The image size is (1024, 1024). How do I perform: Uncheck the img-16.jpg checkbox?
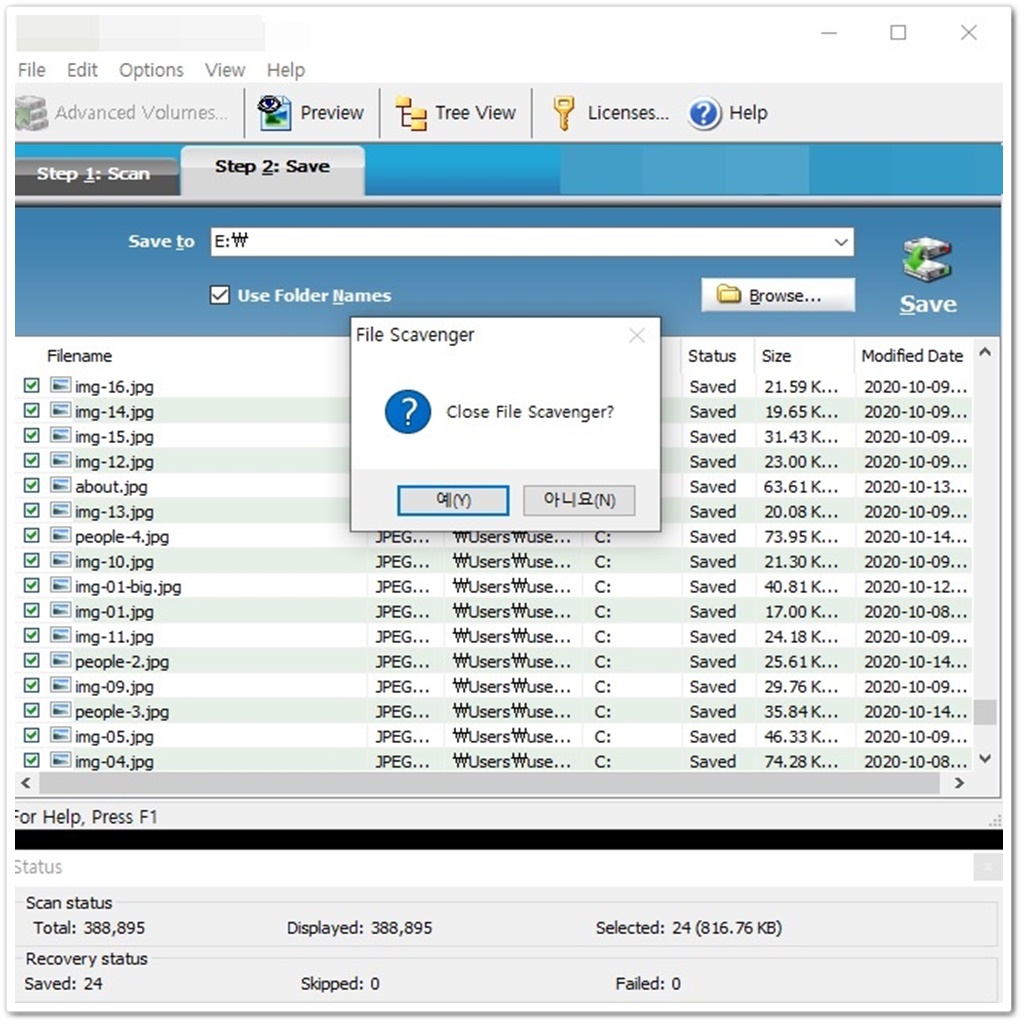coord(31,385)
